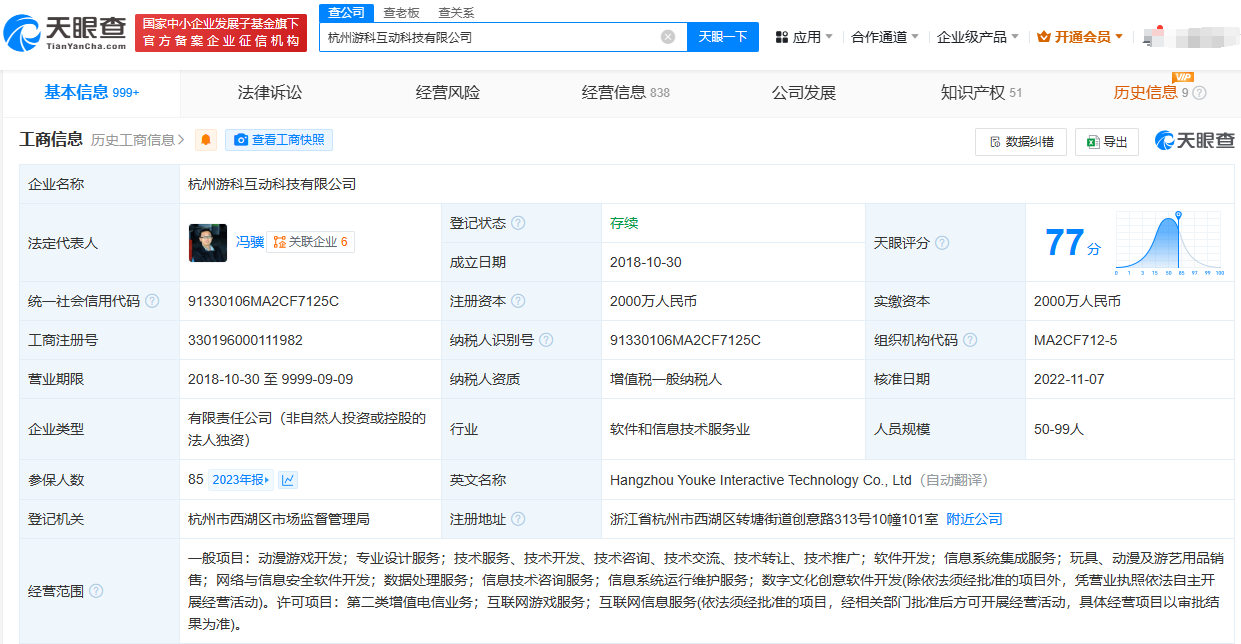The height and width of the screenshot is (644, 1241).
Task: Click the help icon next to 天眼评分
Action: pos(942,243)
